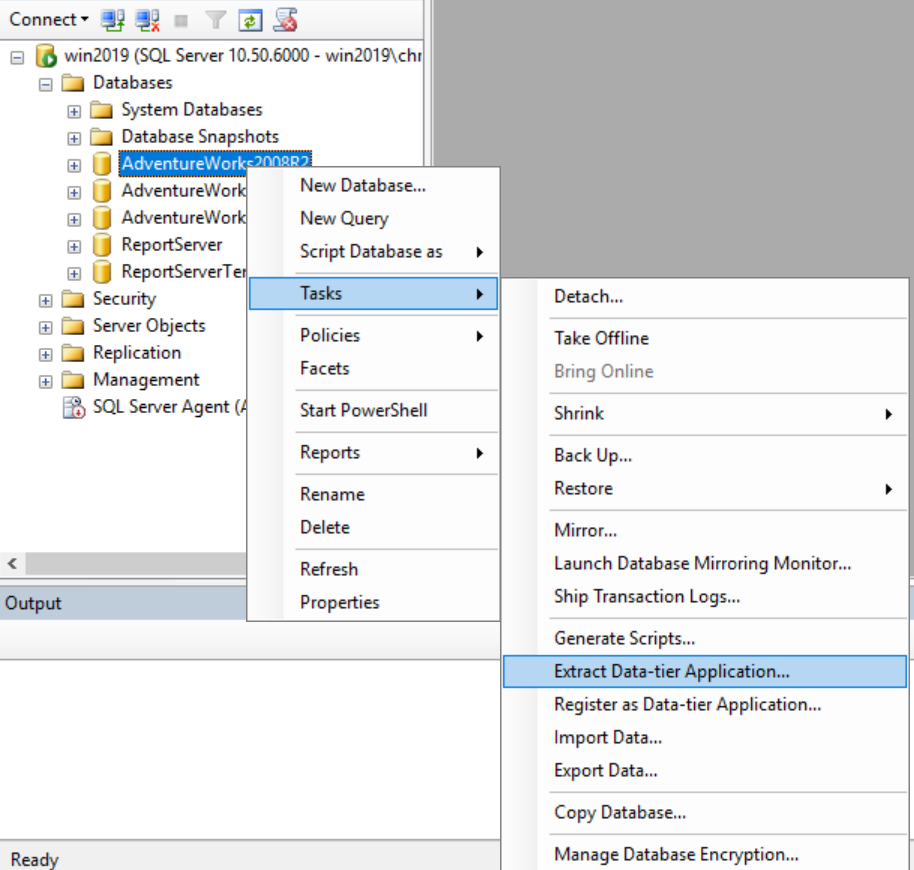This screenshot has height=870, width=914.
Task: Expand the System Databases folder
Action: 72,110
